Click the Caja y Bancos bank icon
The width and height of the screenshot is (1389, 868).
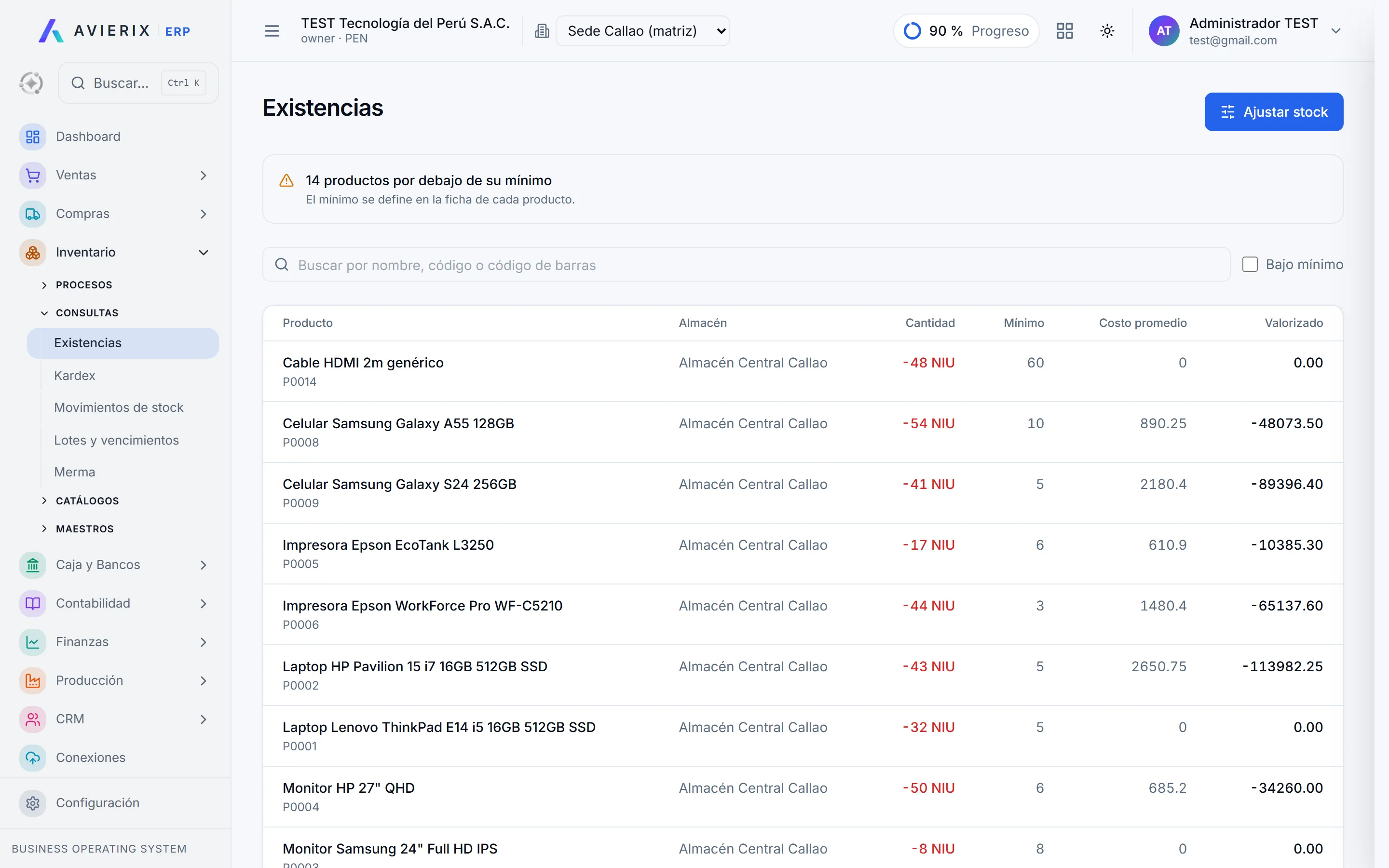33,565
